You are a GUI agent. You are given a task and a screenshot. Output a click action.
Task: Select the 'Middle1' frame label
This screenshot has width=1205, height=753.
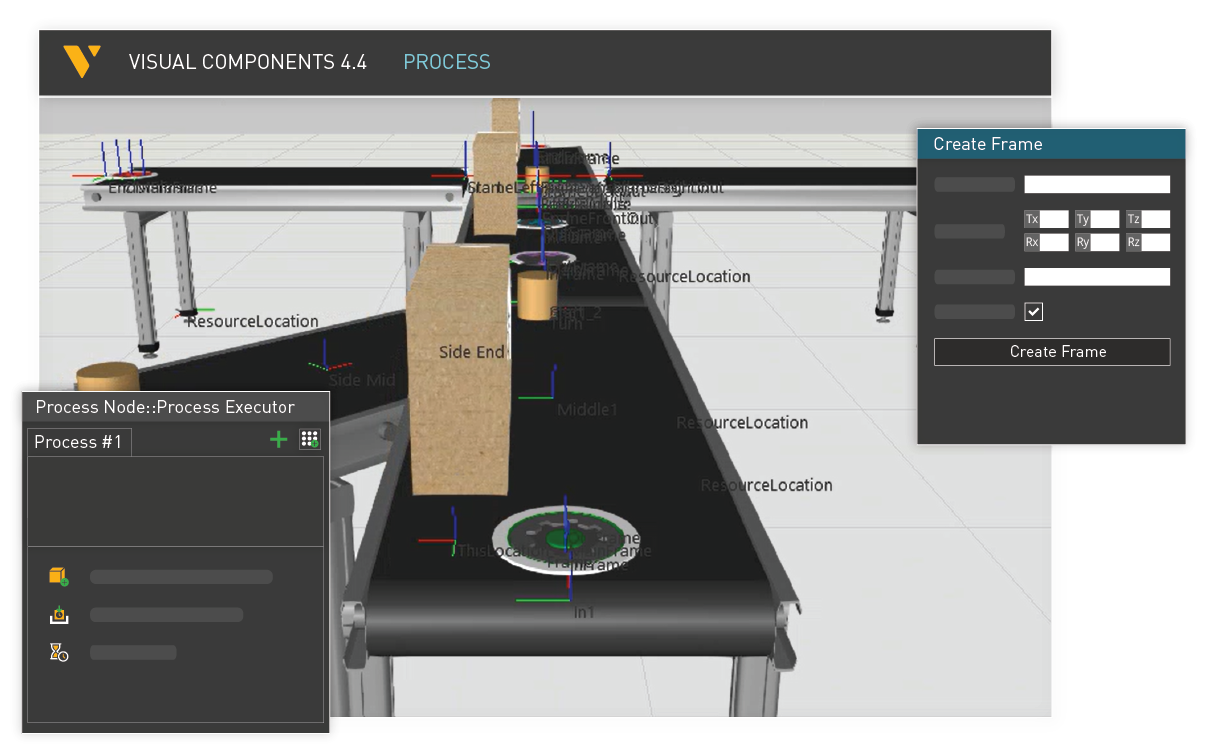pos(588,410)
